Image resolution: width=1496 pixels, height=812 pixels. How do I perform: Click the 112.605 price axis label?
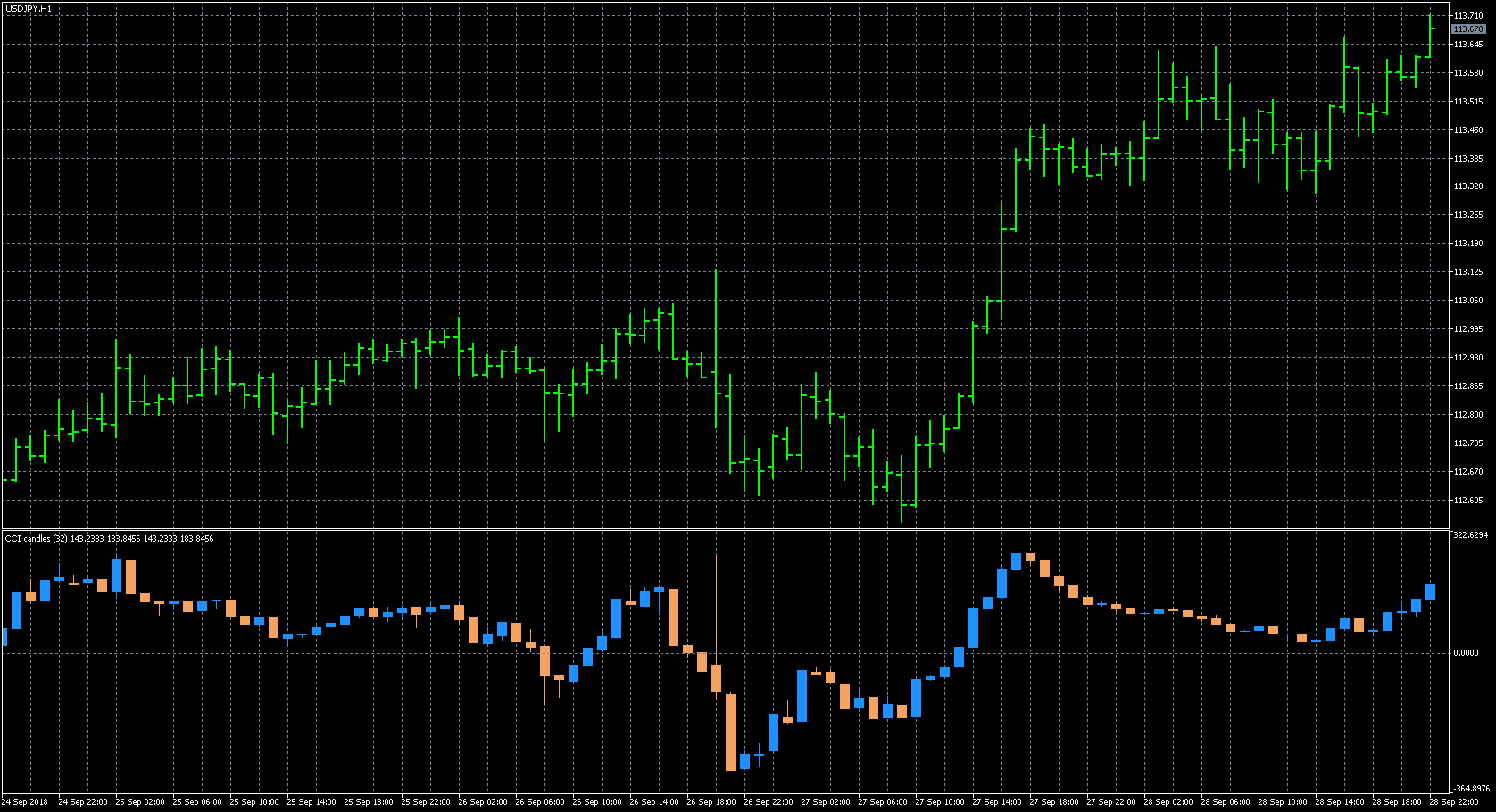tap(1468, 501)
